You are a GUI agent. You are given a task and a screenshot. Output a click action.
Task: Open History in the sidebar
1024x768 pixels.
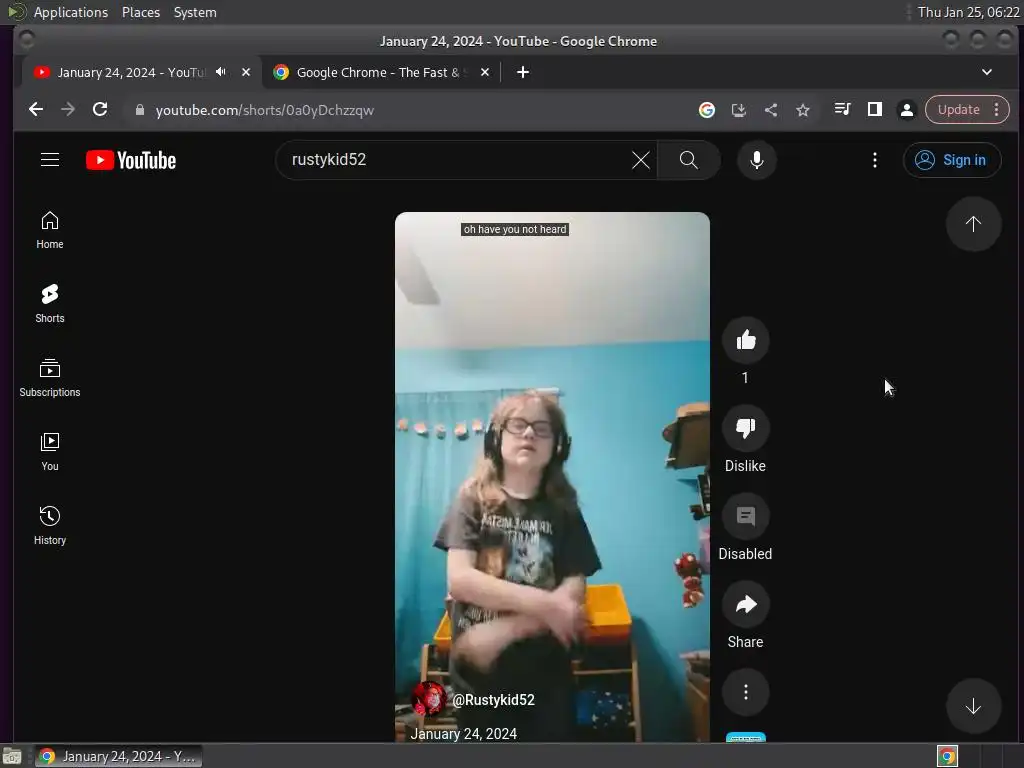[50, 526]
